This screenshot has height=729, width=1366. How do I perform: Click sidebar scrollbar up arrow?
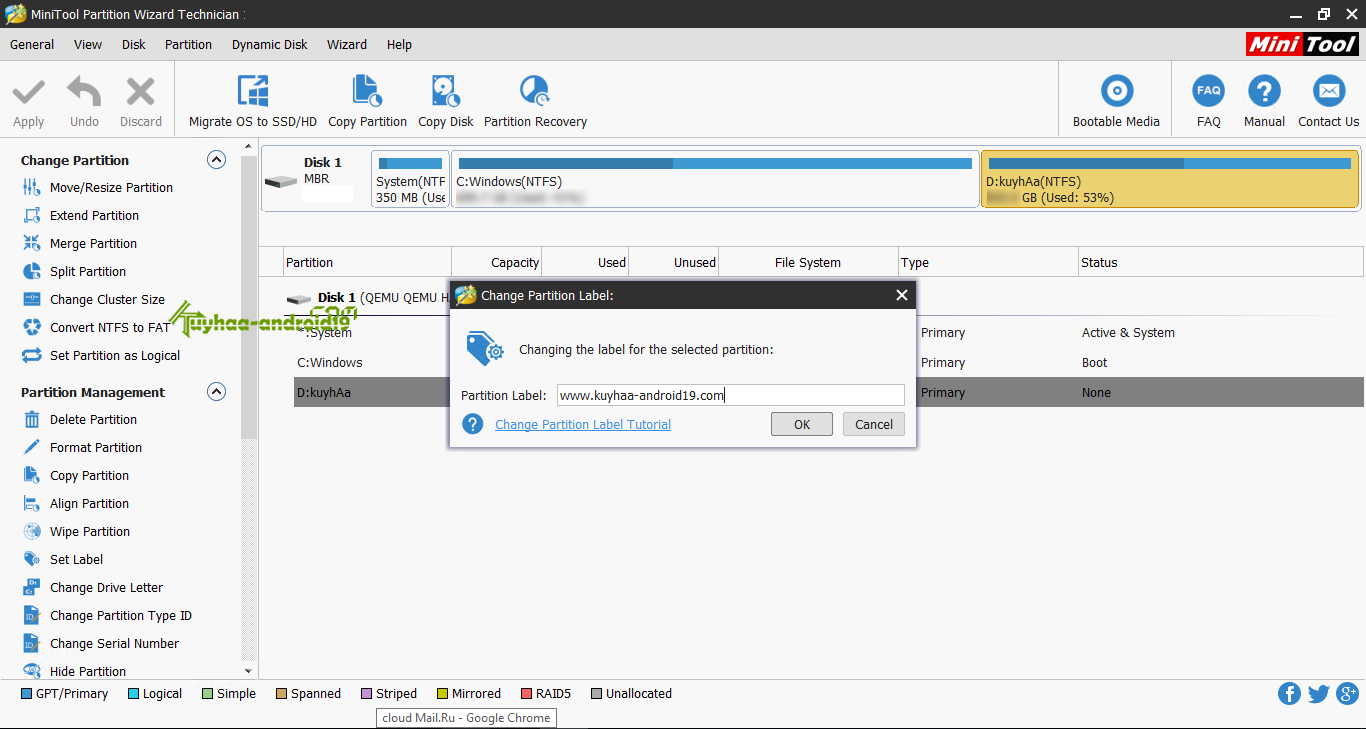coord(249,148)
